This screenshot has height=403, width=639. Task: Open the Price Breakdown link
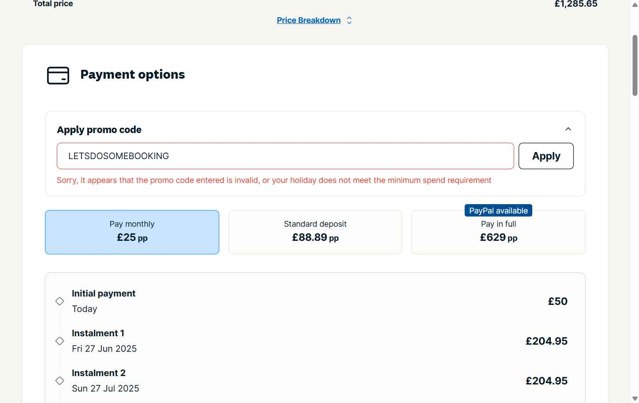308,20
